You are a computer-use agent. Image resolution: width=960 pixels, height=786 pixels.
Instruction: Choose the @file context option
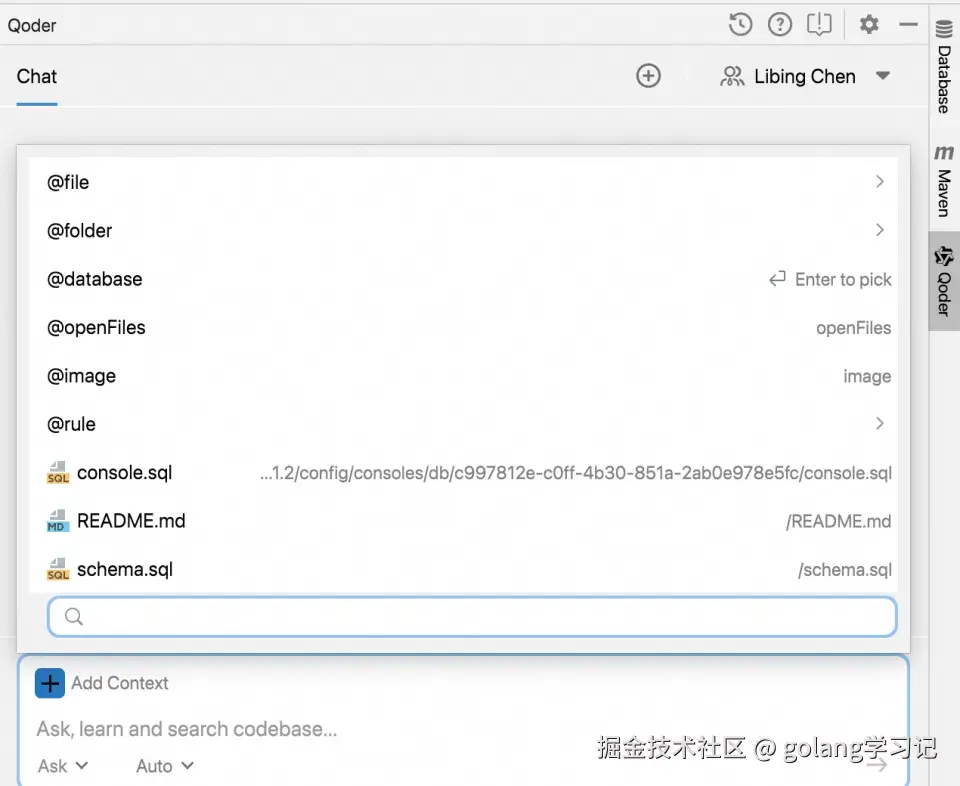(x=463, y=182)
